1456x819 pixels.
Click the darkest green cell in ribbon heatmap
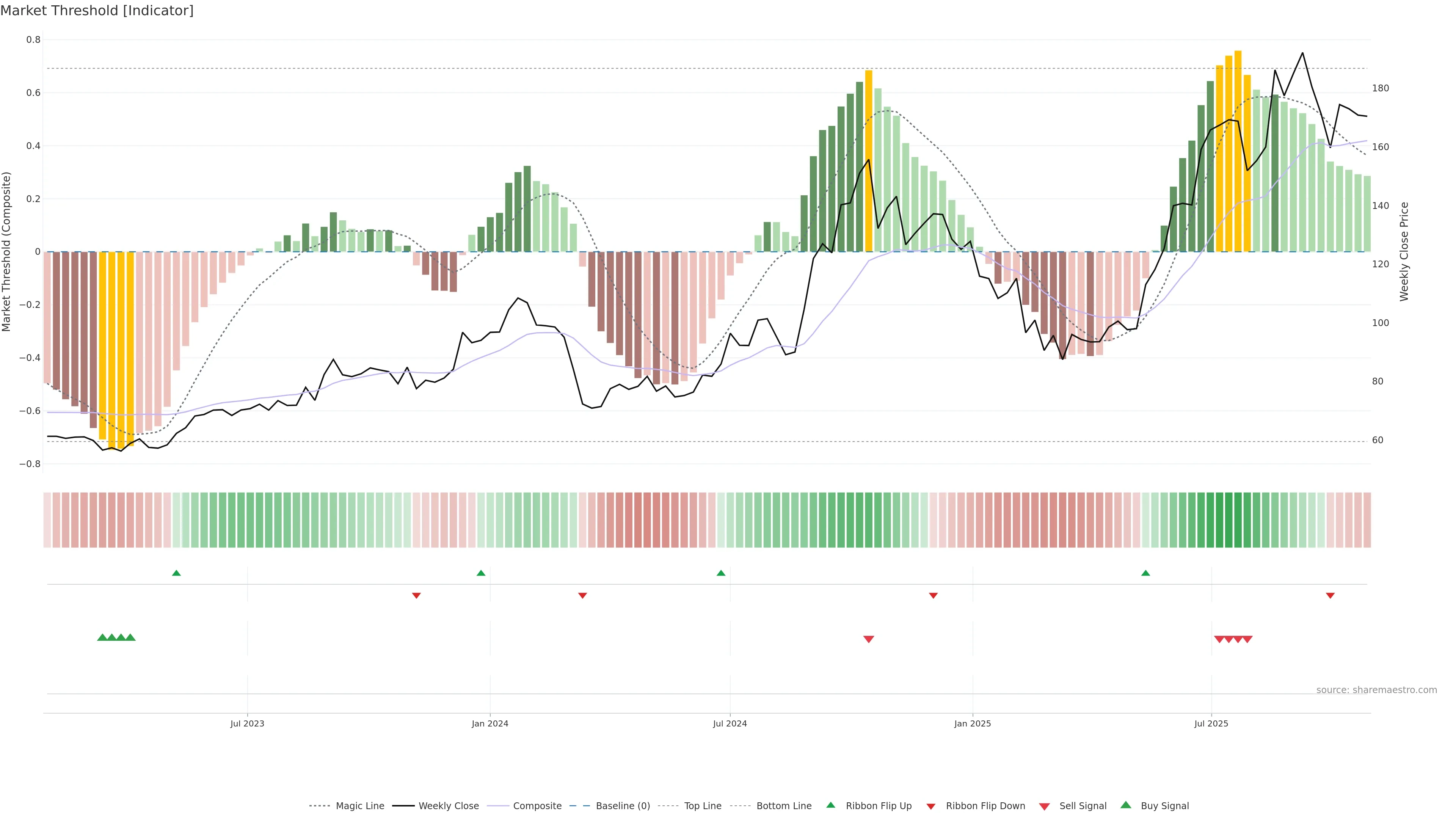(x=1229, y=519)
